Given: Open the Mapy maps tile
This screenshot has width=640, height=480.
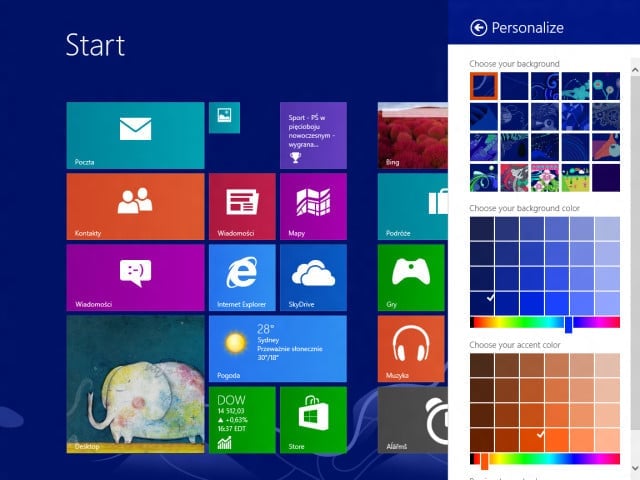Looking at the screenshot, I should 313,206.
